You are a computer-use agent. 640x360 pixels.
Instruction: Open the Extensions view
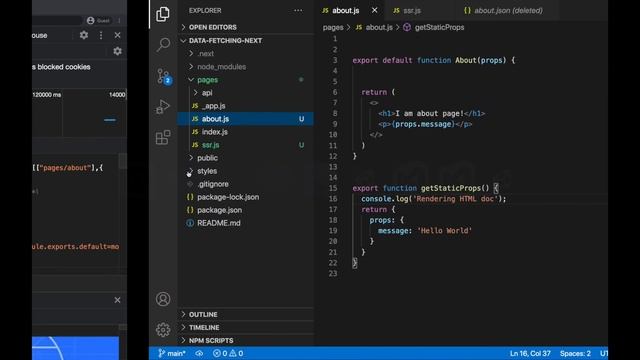[163, 137]
